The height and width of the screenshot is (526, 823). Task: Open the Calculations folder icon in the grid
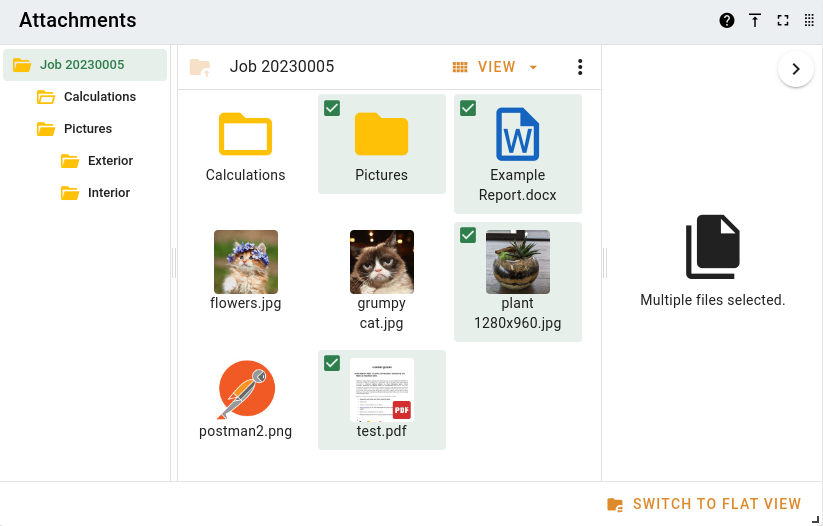click(x=245, y=134)
